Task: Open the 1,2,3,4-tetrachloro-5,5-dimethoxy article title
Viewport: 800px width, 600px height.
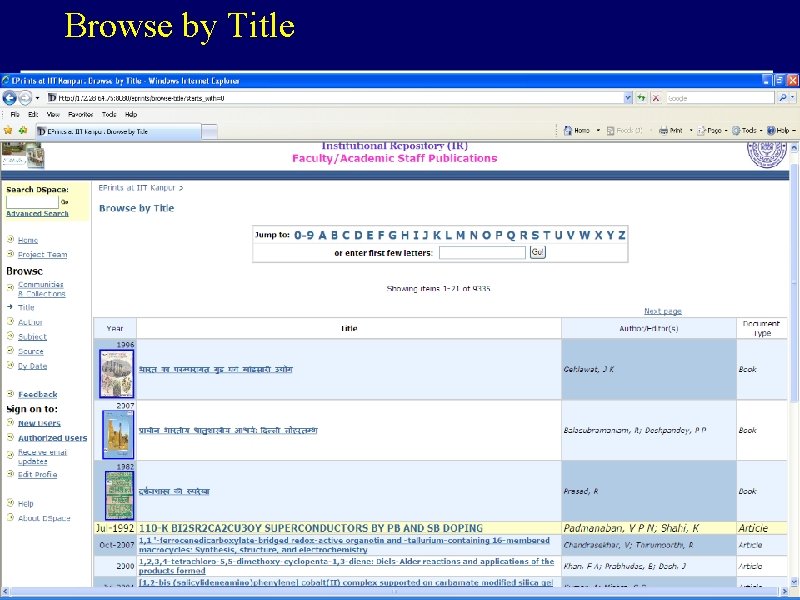Action: pyautogui.click(x=346, y=566)
